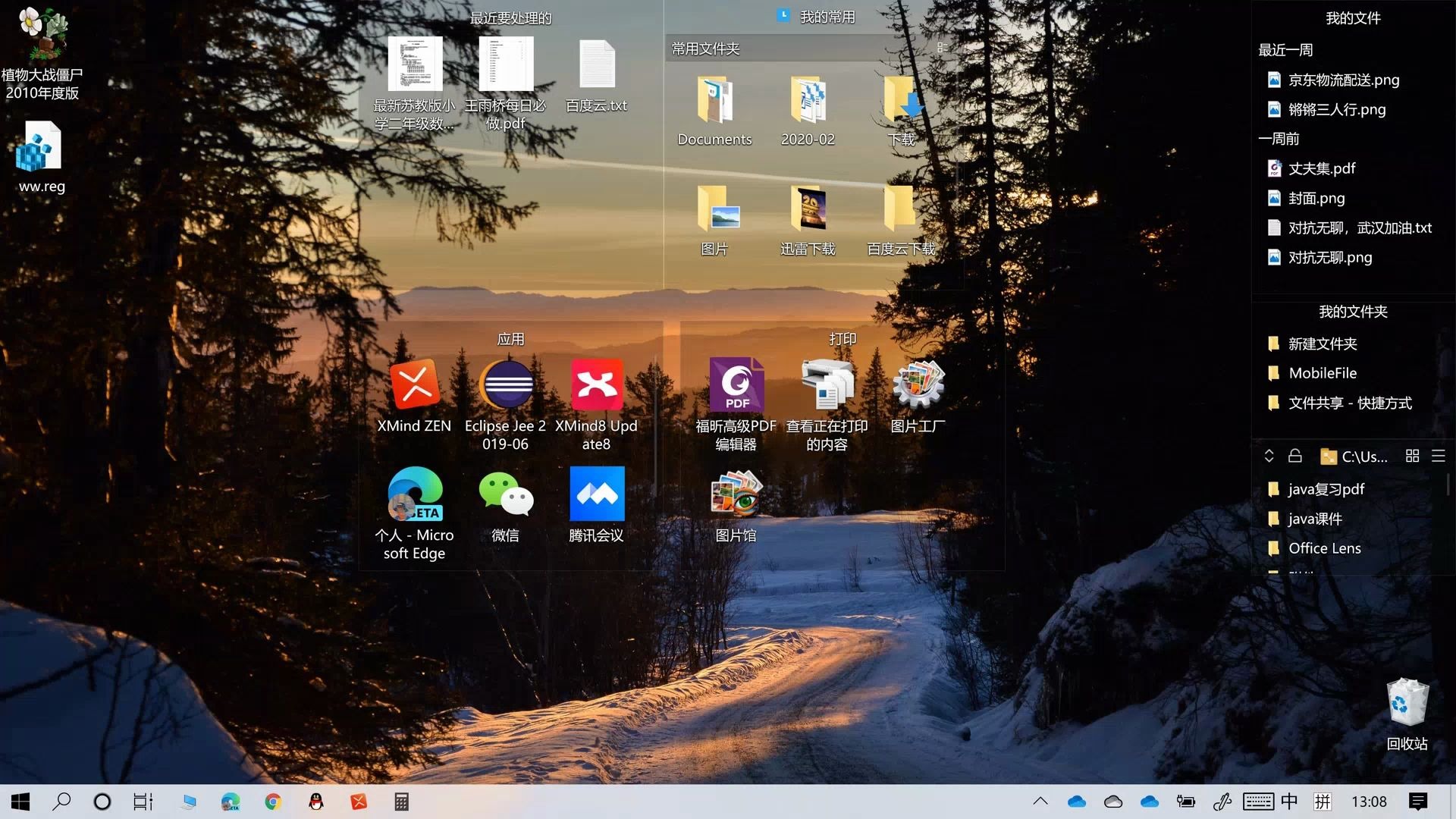This screenshot has width=1456, height=819.
Task: Open 图片工厂 application icon
Action: pyautogui.click(x=918, y=385)
